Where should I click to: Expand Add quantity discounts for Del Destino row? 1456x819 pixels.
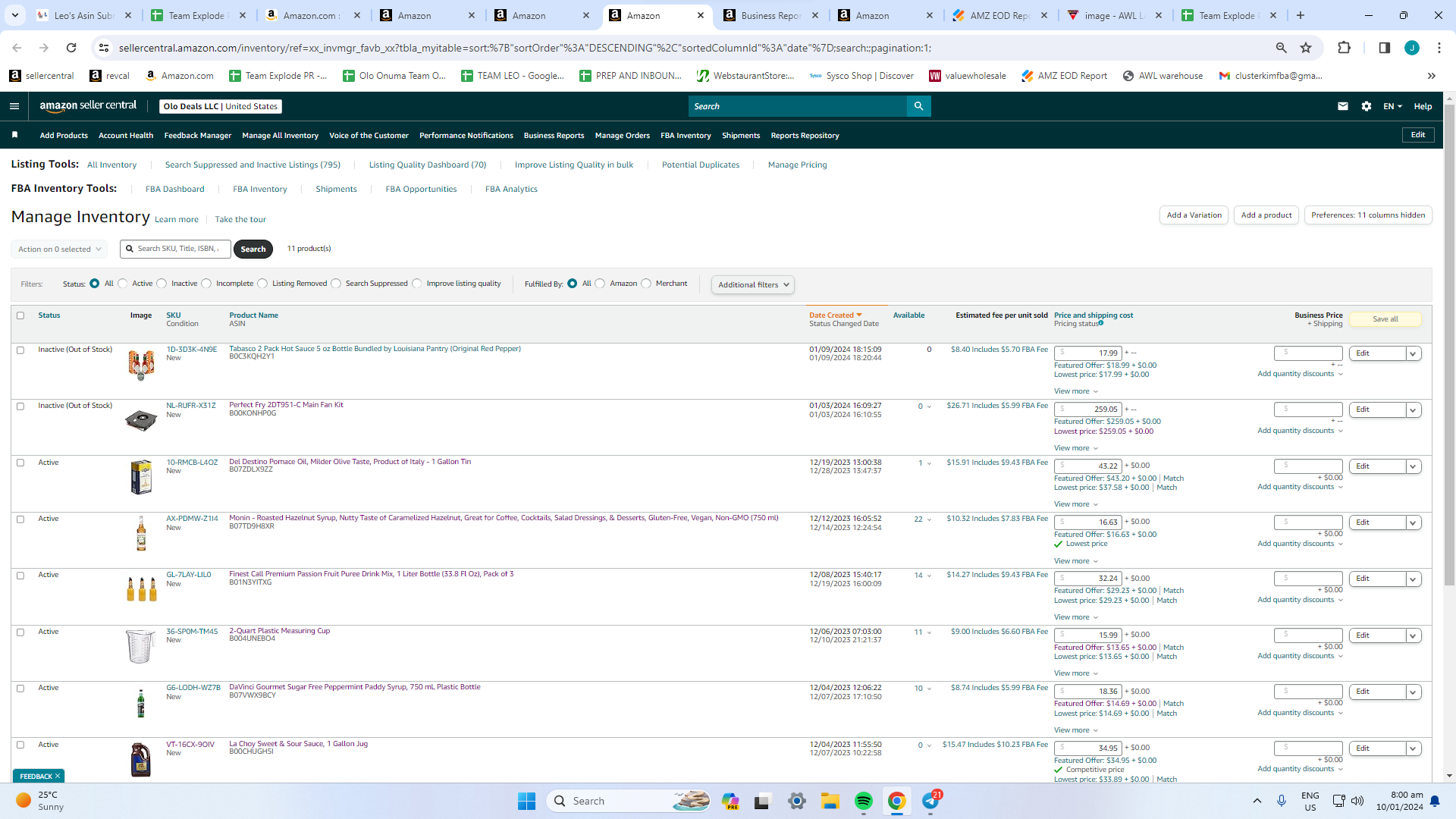pos(1300,487)
